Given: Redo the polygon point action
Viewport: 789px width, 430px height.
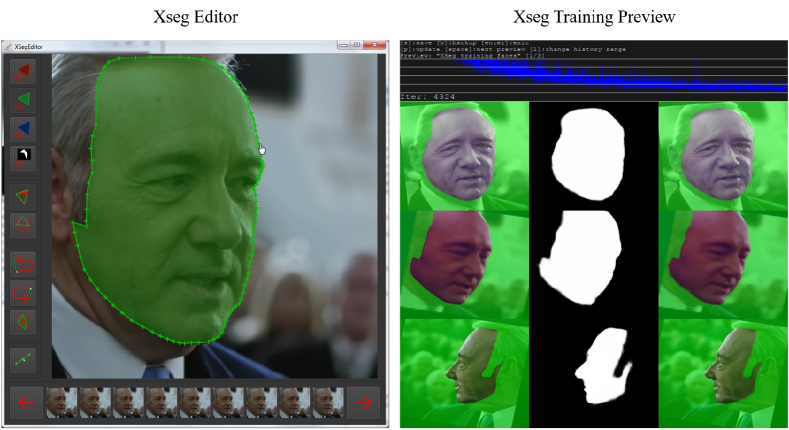Looking at the screenshot, I should (x=23, y=293).
